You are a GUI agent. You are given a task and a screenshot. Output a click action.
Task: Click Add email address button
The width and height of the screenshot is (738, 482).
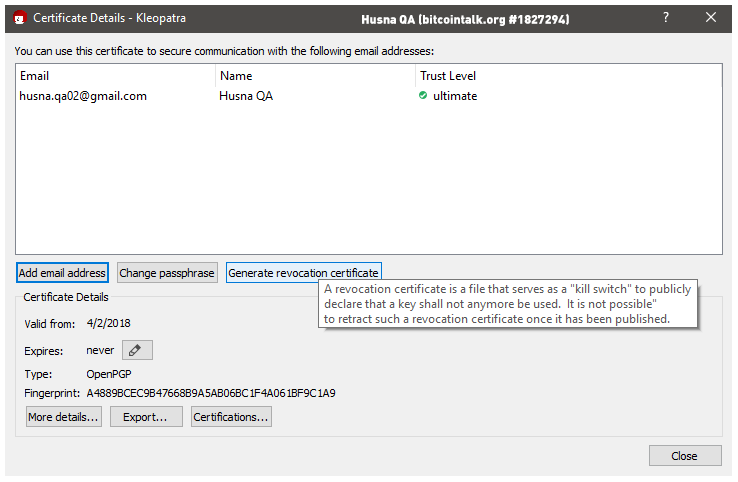click(62, 273)
